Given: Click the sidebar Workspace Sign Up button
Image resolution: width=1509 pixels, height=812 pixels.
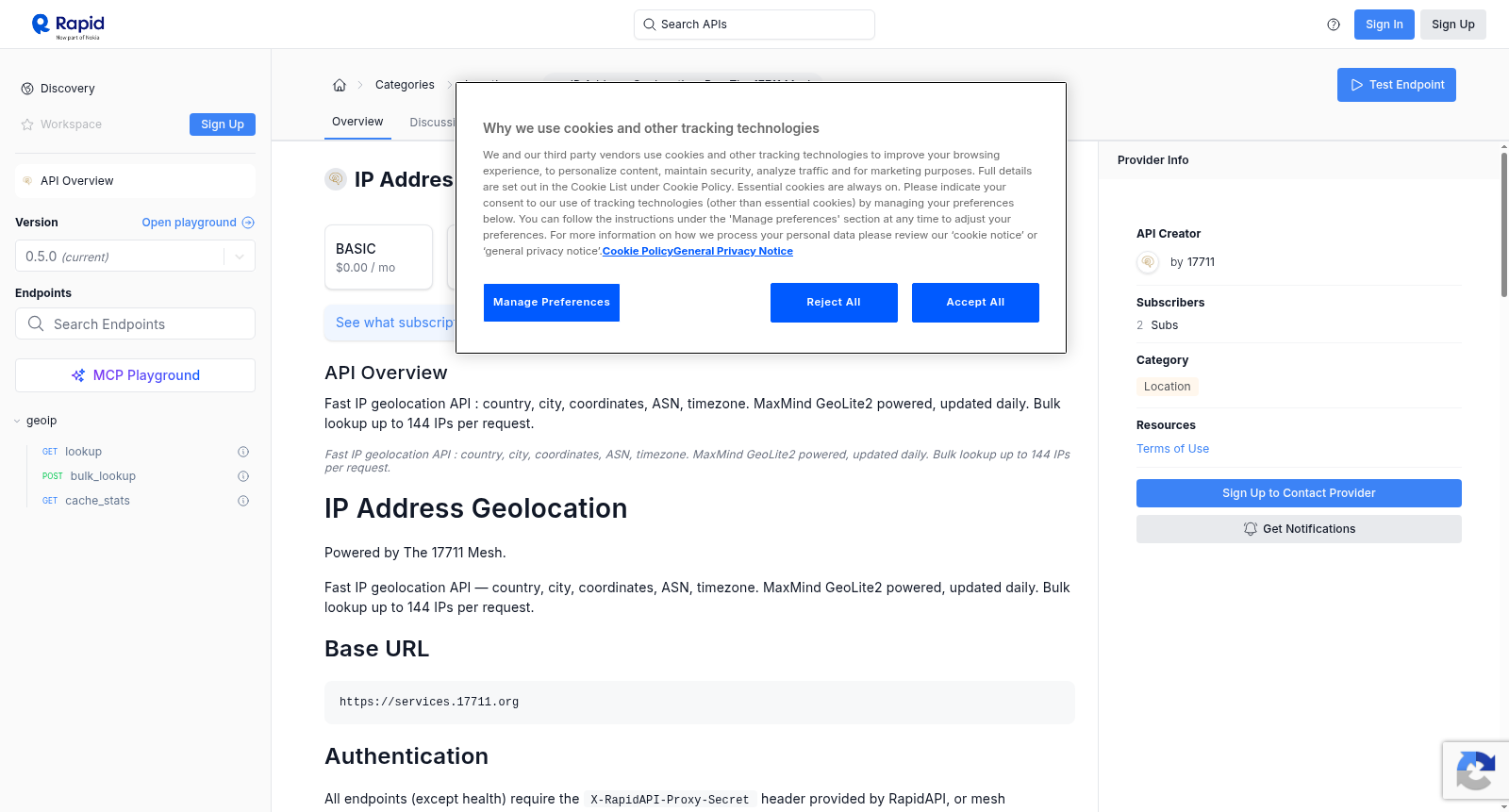Looking at the screenshot, I should 223,124.
